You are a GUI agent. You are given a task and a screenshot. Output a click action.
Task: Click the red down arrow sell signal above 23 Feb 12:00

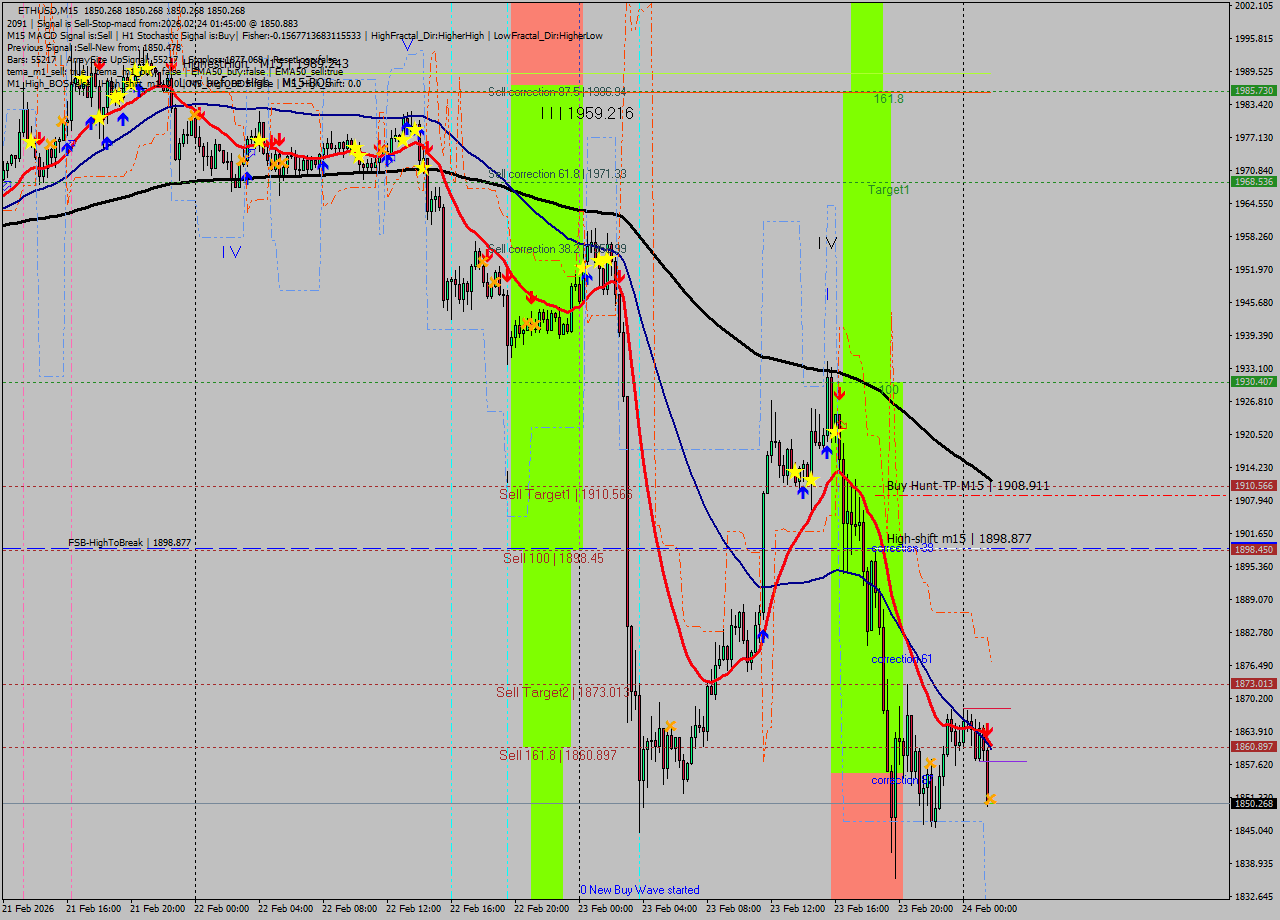tap(839, 393)
